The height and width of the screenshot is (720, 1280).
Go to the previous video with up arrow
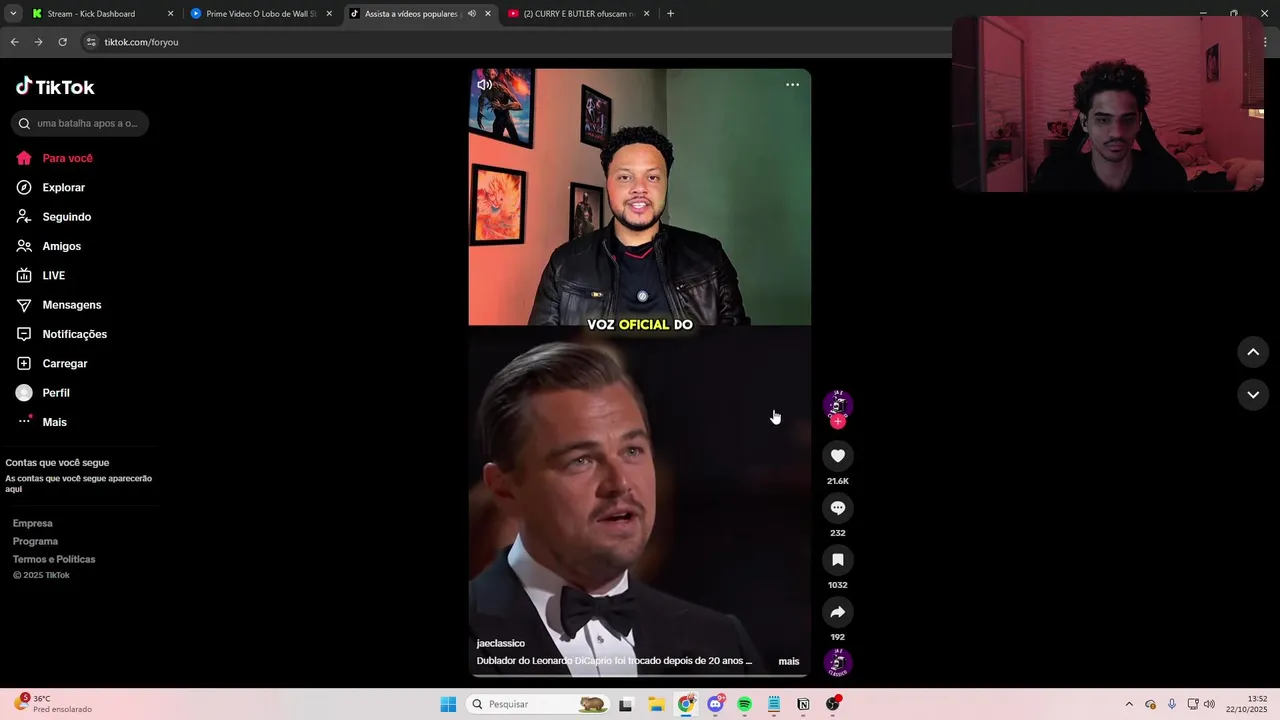1253,352
